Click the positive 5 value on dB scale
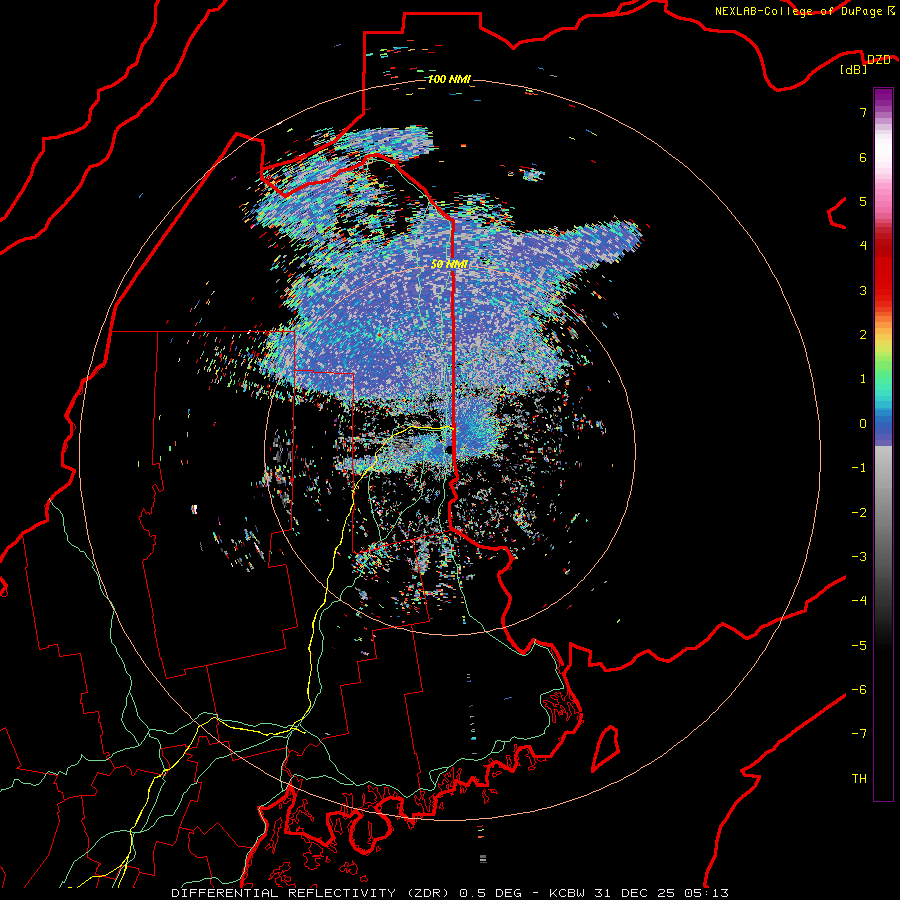Image resolution: width=900 pixels, height=900 pixels. [863, 201]
